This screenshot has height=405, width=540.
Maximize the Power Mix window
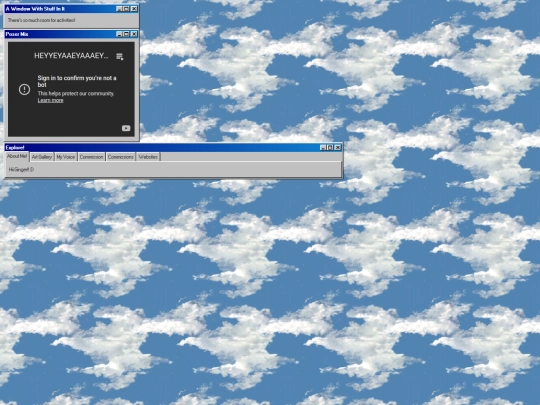[126, 34]
